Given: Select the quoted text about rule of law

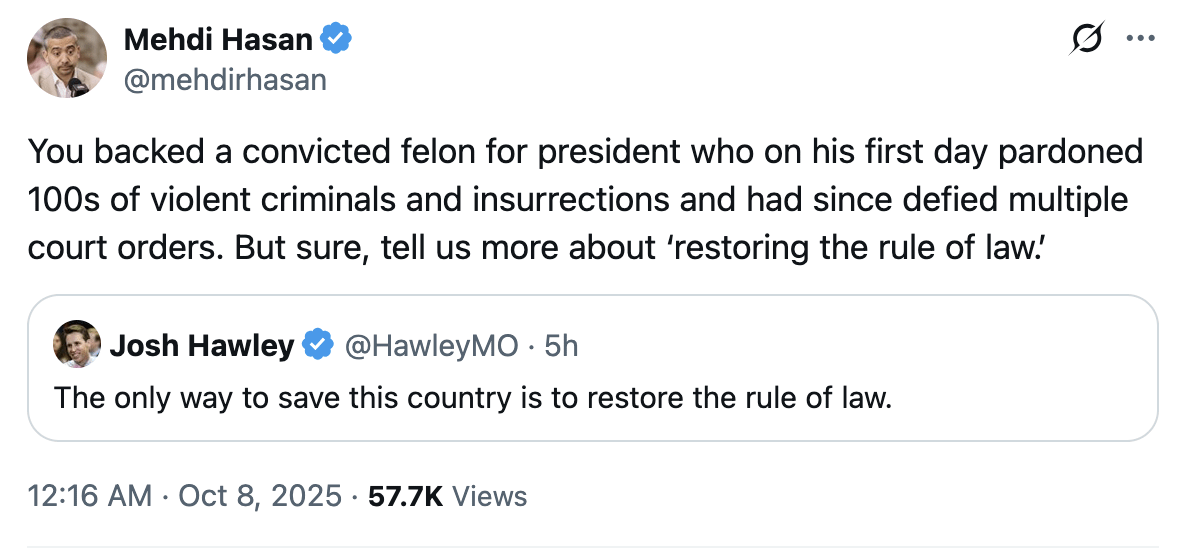Looking at the screenshot, I should (471, 397).
